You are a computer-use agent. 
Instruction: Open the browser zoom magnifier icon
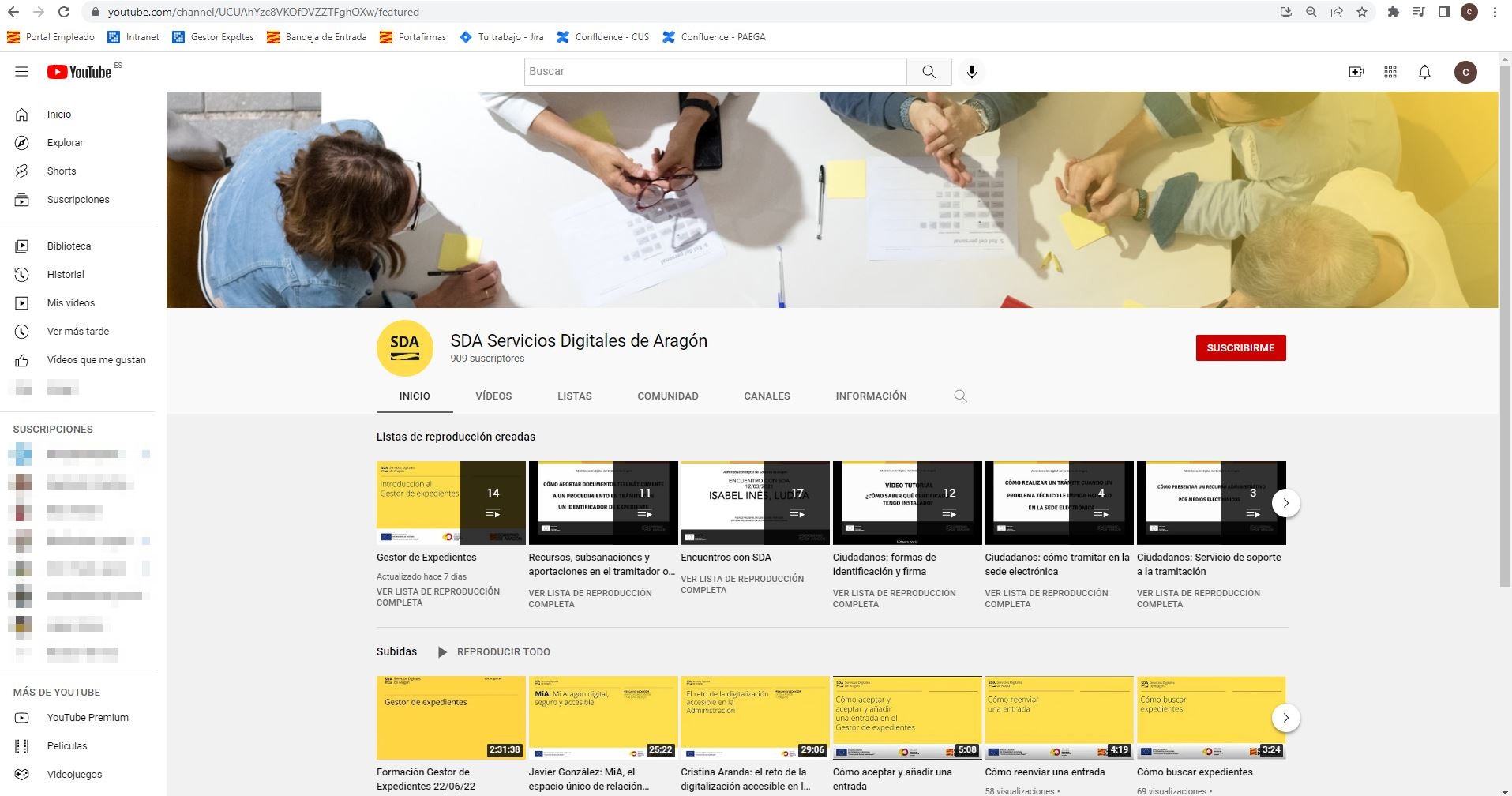1311,12
